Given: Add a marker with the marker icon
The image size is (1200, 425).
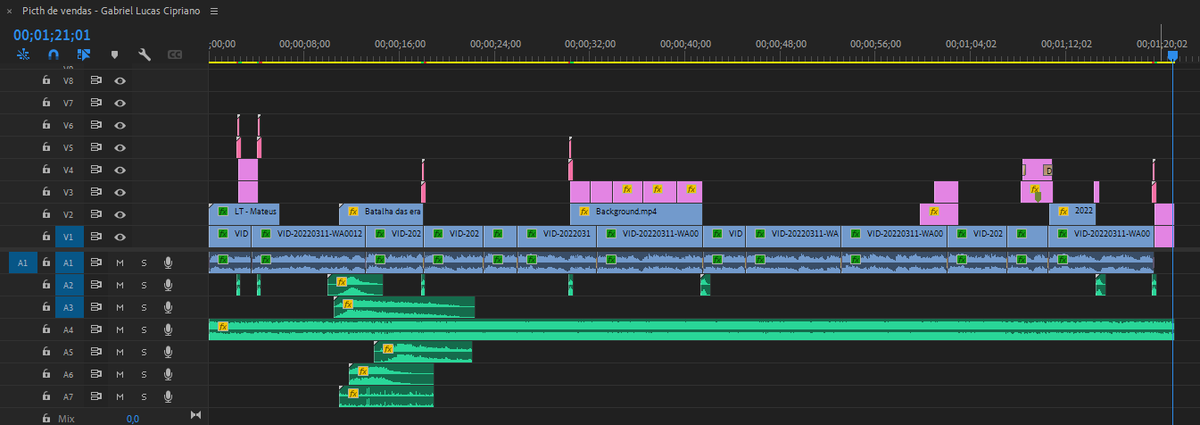Looking at the screenshot, I should pyautogui.click(x=114, y=55).
